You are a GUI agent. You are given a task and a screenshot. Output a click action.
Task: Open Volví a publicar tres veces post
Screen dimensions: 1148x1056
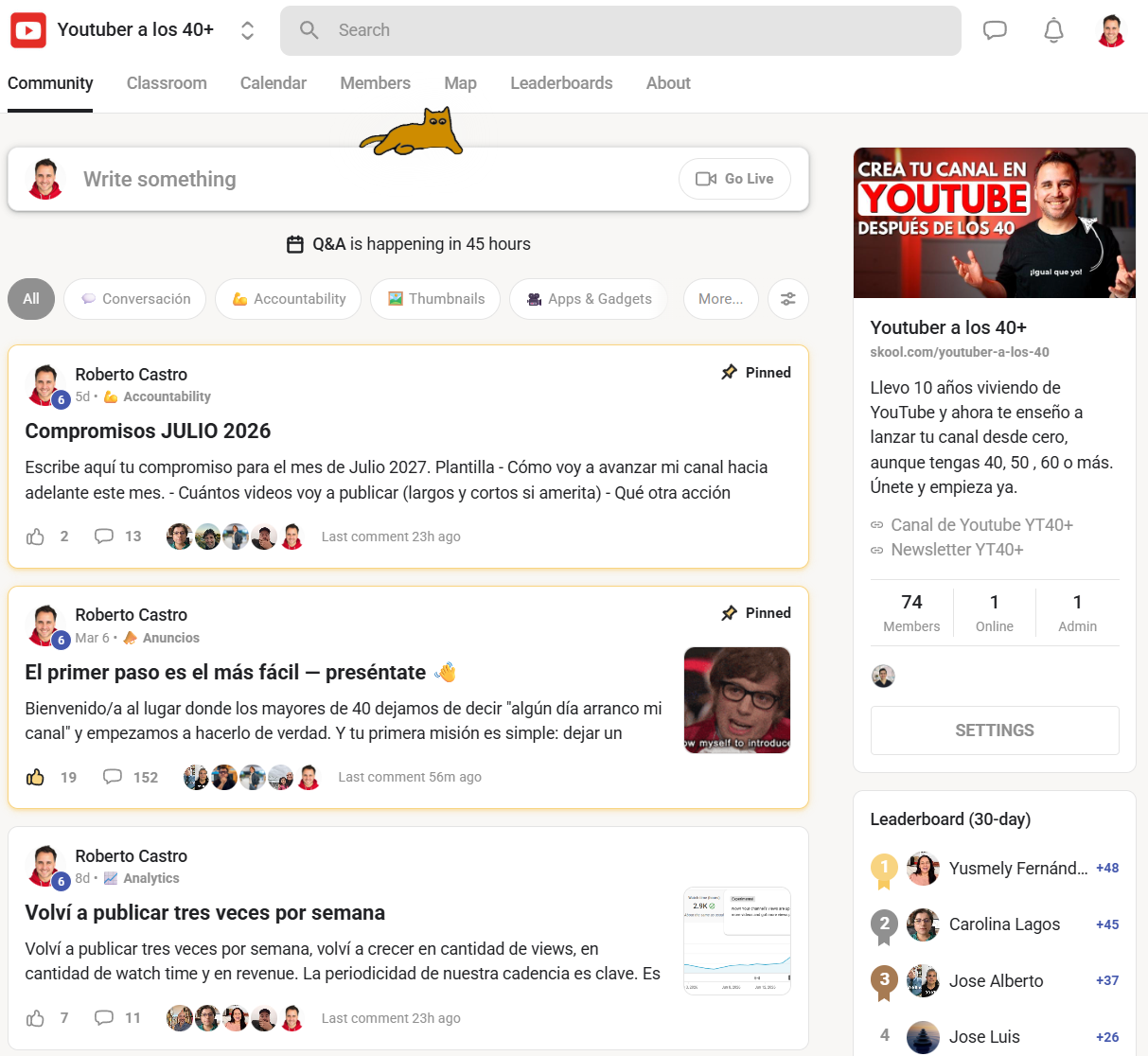point(204,913)
